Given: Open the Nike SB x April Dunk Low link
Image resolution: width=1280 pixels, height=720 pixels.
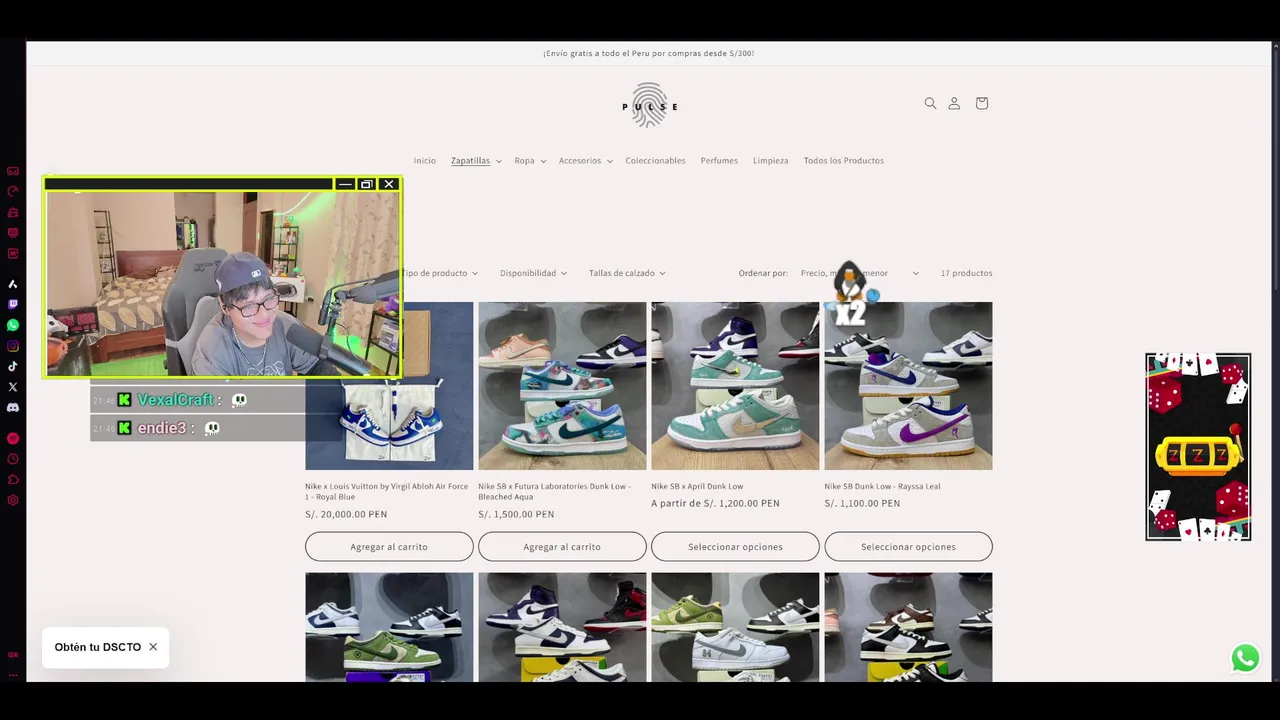Looking at the screenshot, I should coord(697,486).
